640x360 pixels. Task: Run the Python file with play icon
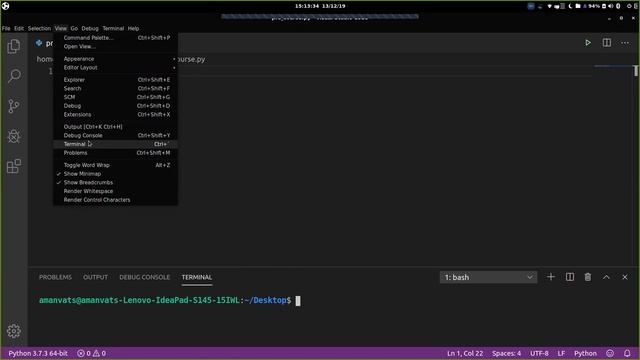point(588,42)
